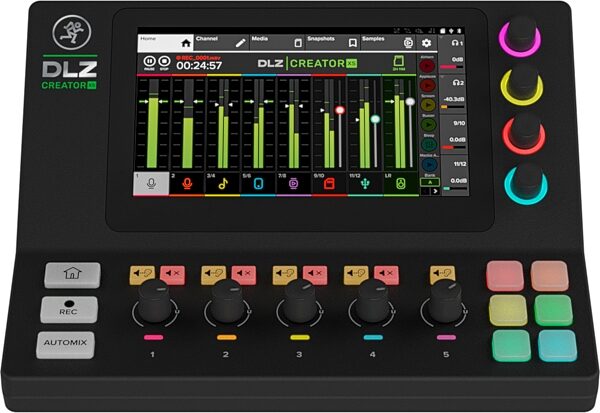Image resolution: width=600 pixels, height=413 pixels.
Task: Go to next sample bank arrow
Action: [x=435, y=191]
